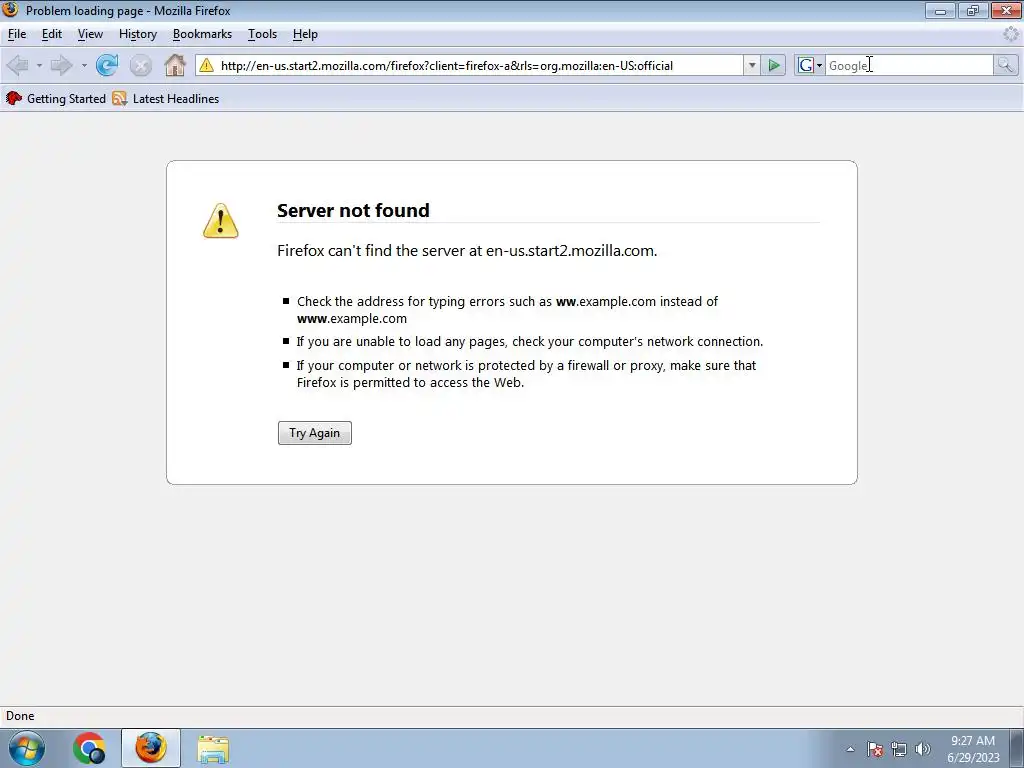Click the yellow warning sign on error page
The image size is (1024, 768).
(x=221, y=221)
